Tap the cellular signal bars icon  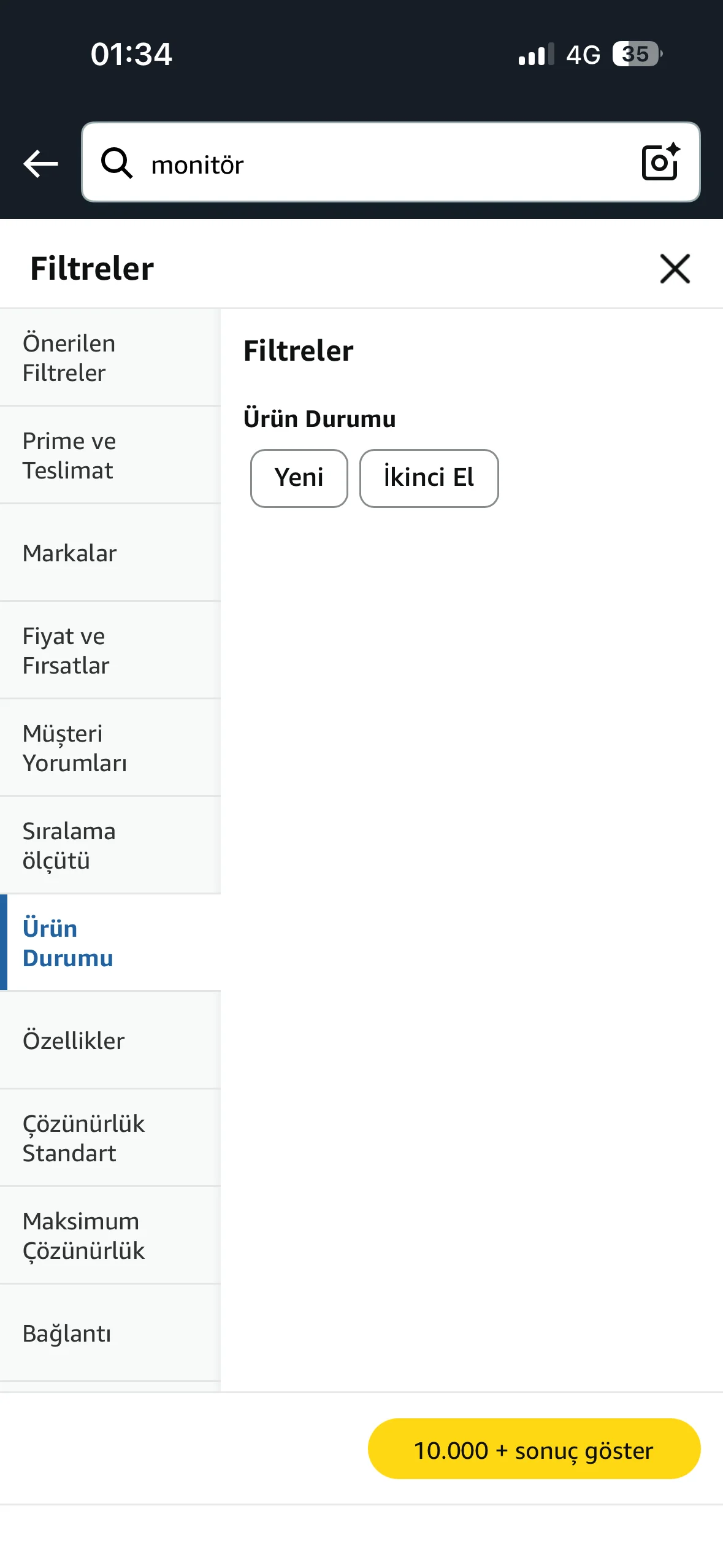(x=535, y=54)
